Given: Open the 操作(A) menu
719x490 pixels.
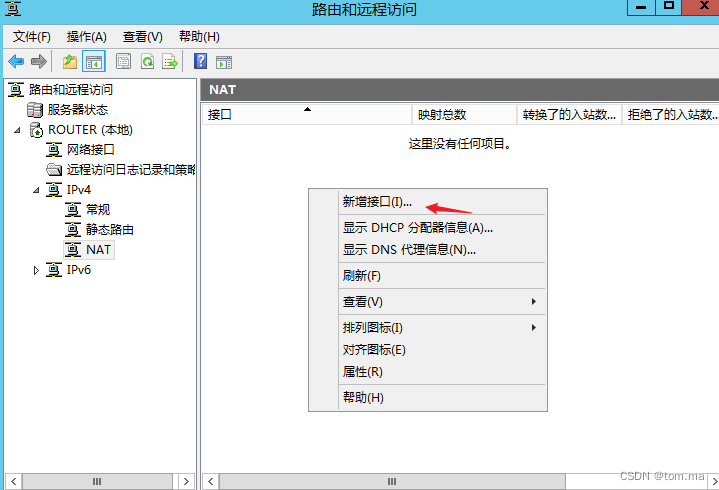Looking at the screenshot, I should (87, 37).
